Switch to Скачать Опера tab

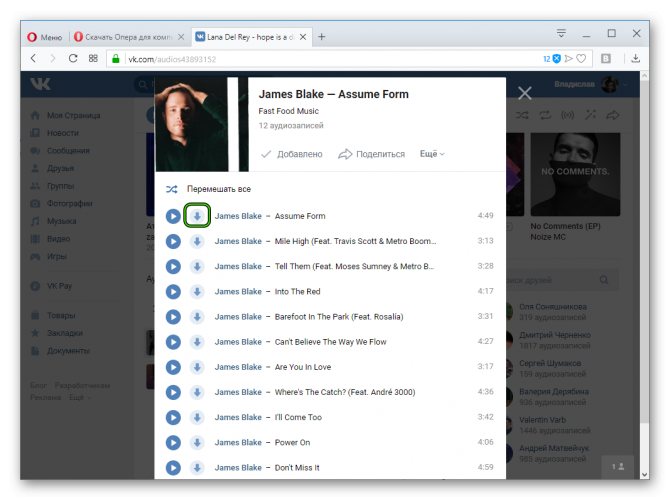point(128,37)
